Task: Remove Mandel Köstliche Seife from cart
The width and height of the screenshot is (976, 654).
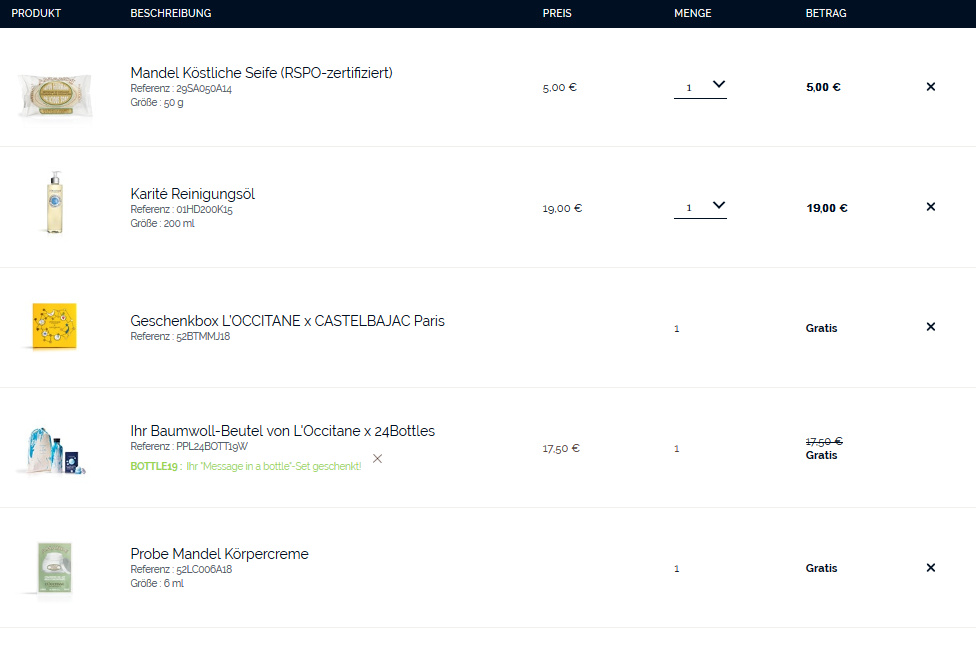Action: (931, 86)
